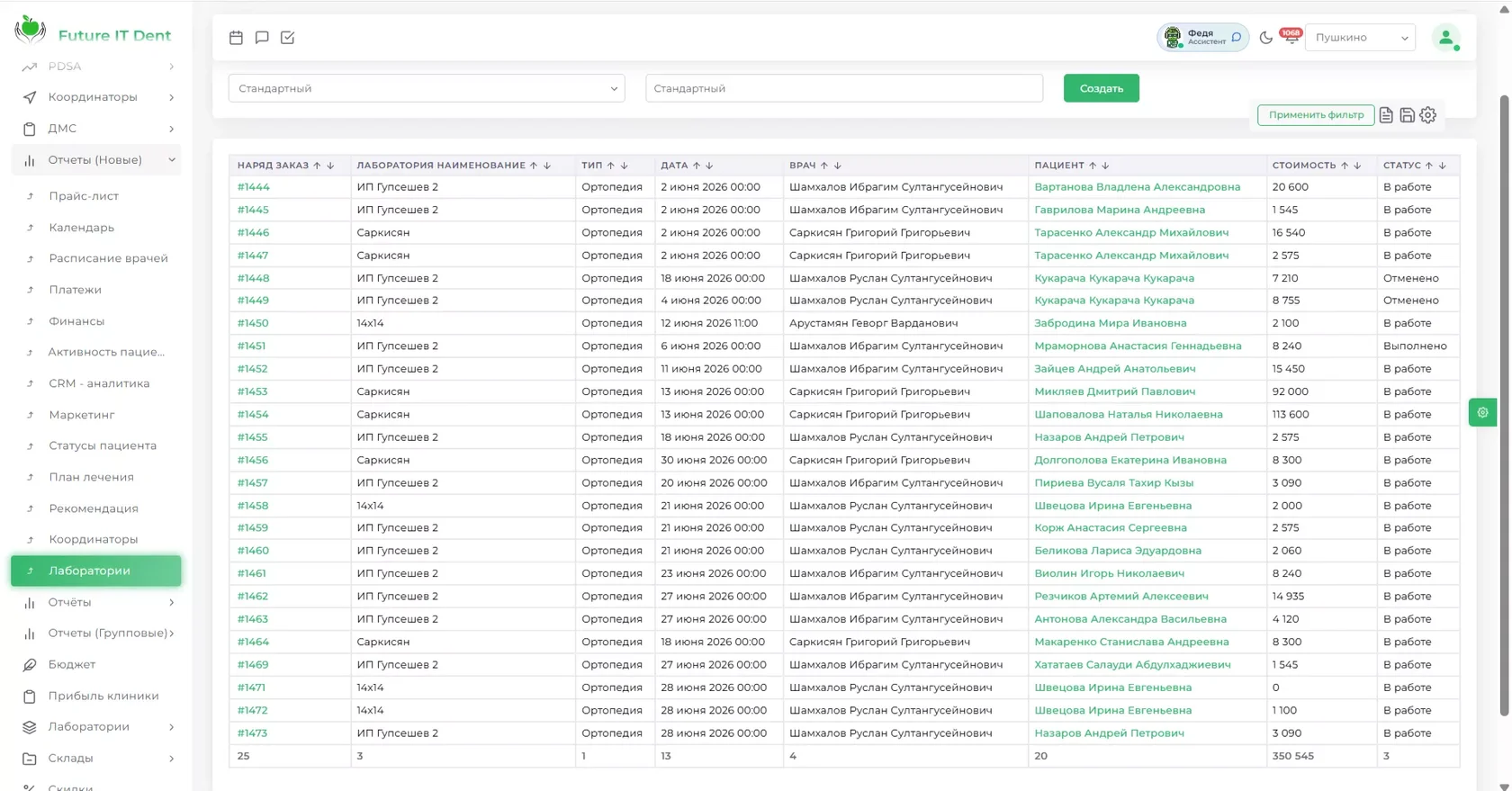
Task: Click the Создать button
Action: tap(1101, 88)
